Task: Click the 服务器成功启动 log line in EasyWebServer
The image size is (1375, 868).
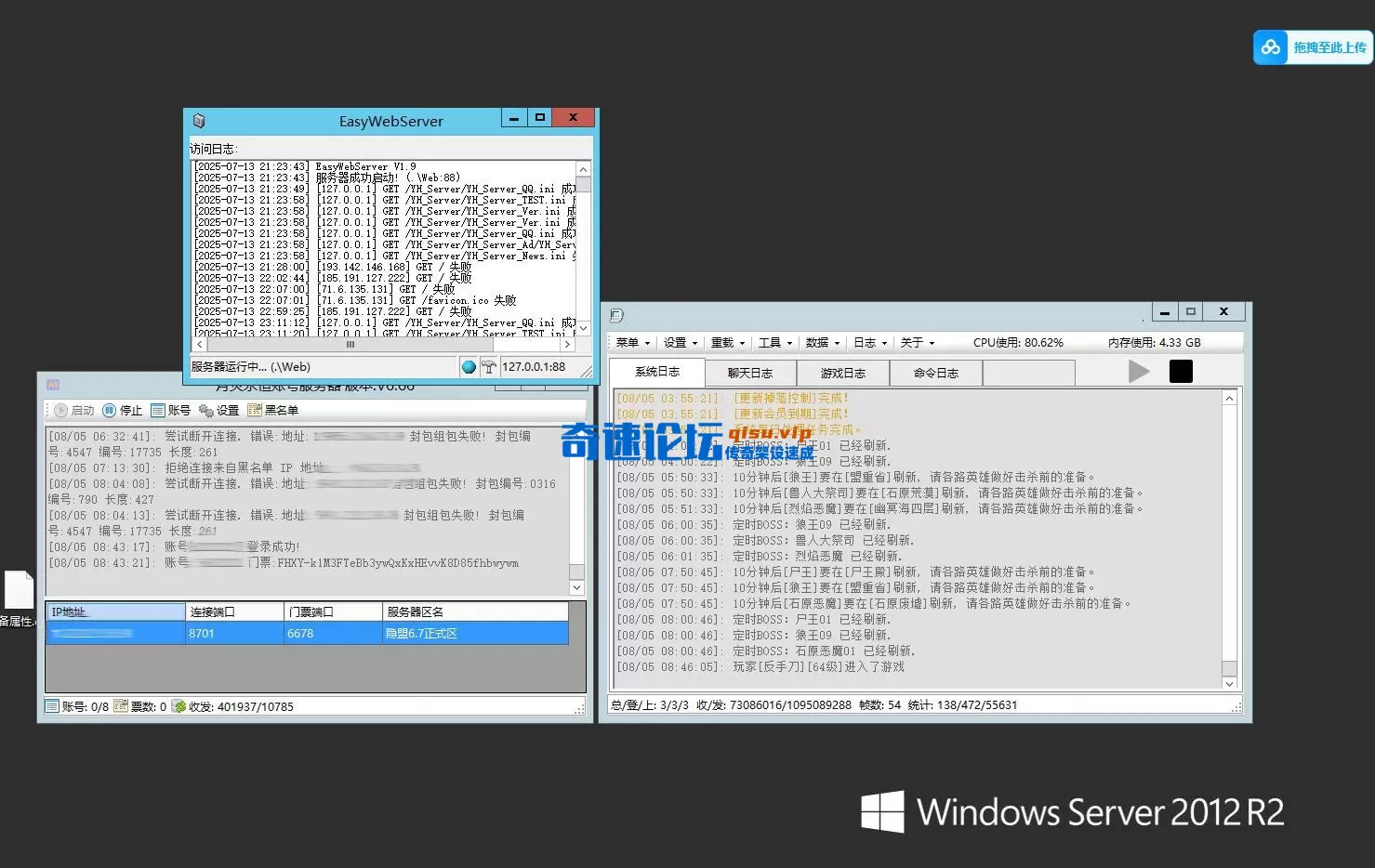Action: point(327,178)
